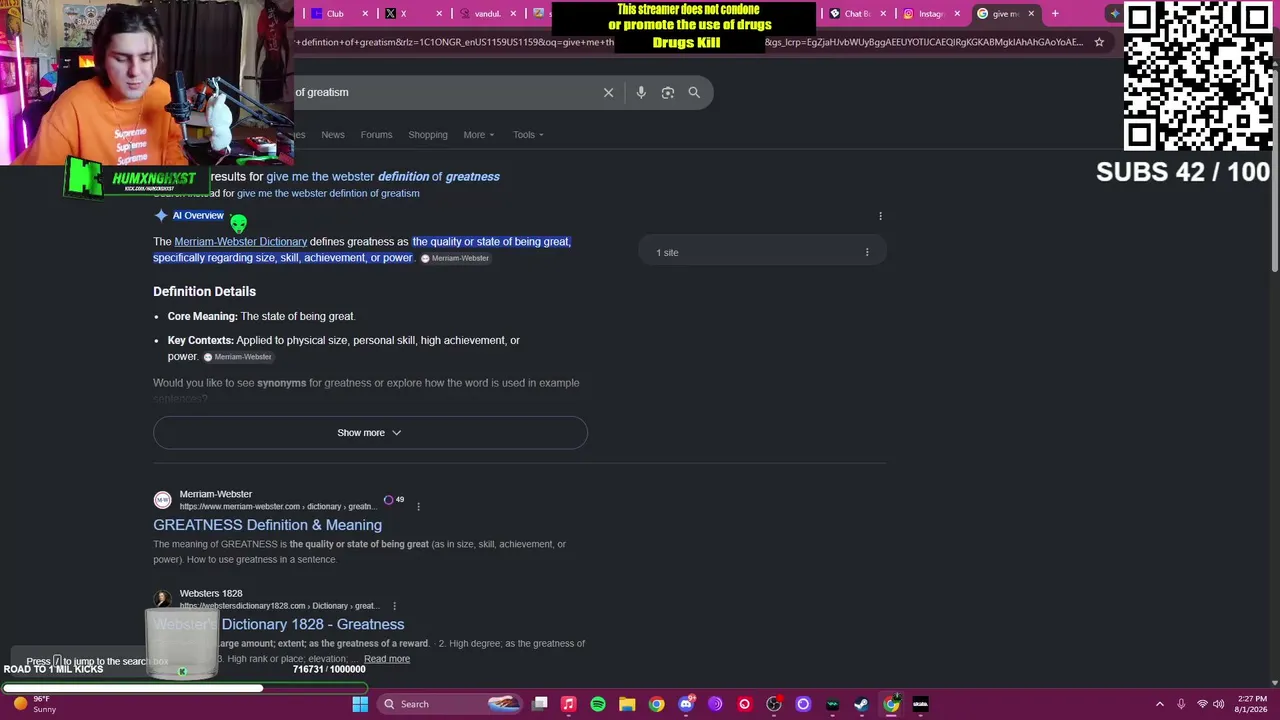Click the Windows taskbar Search box
The width and height of the screenshot is (1280, 720).
point(455,704)
